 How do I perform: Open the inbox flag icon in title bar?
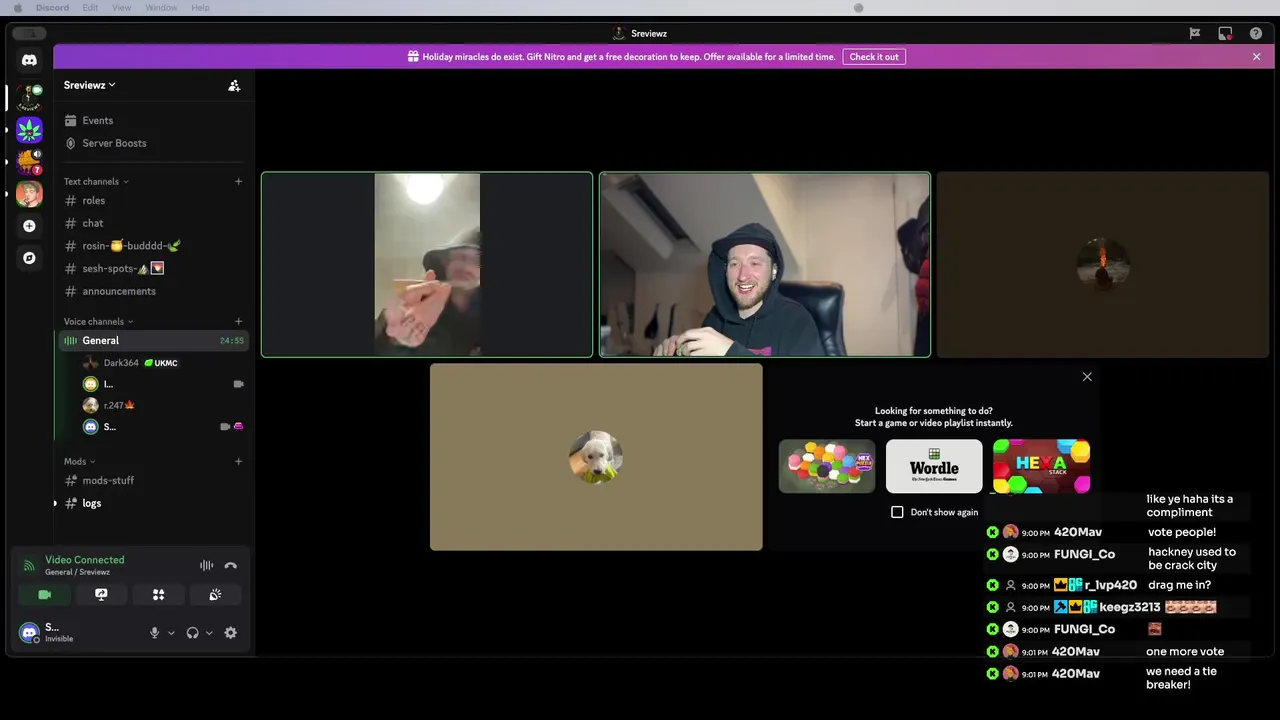tap(1194, 33)
